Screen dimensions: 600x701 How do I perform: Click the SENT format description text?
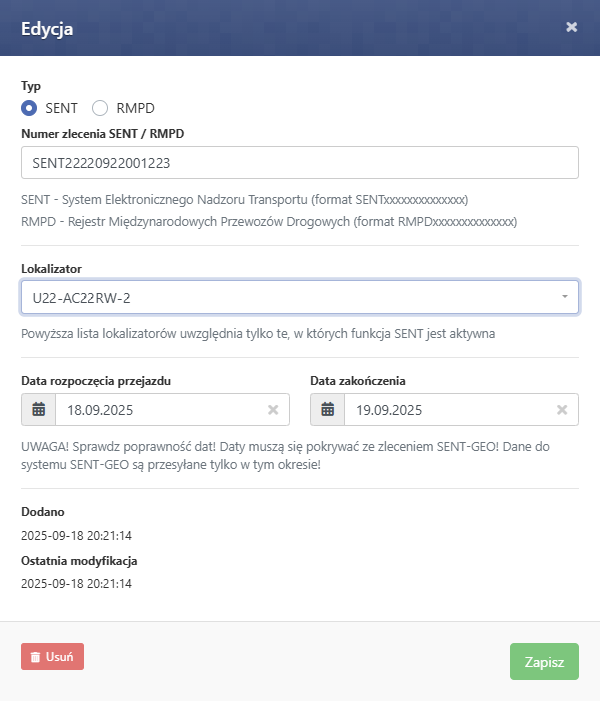[x=245, y=199]
